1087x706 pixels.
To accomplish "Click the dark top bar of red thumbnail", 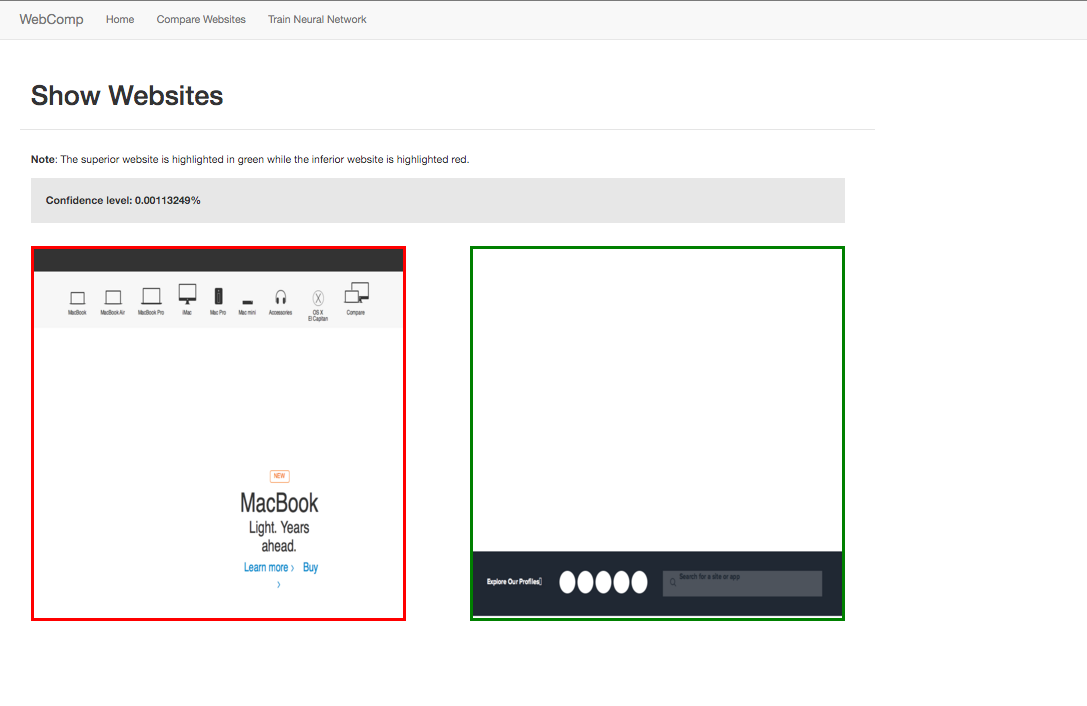I will (x=218, y=261).
